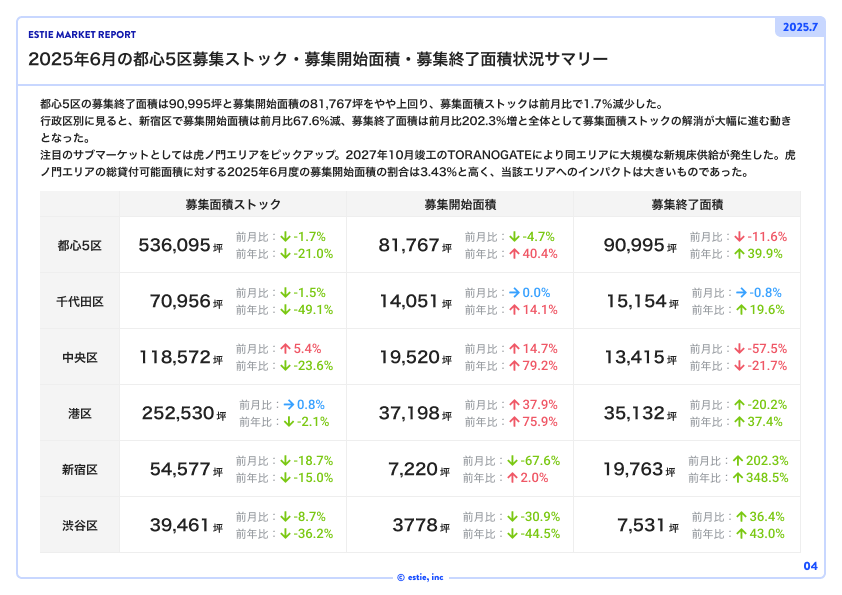Click the ESTIE MARKET REPORT heading
Screen dimensions: 842x595
click(82, 34)
